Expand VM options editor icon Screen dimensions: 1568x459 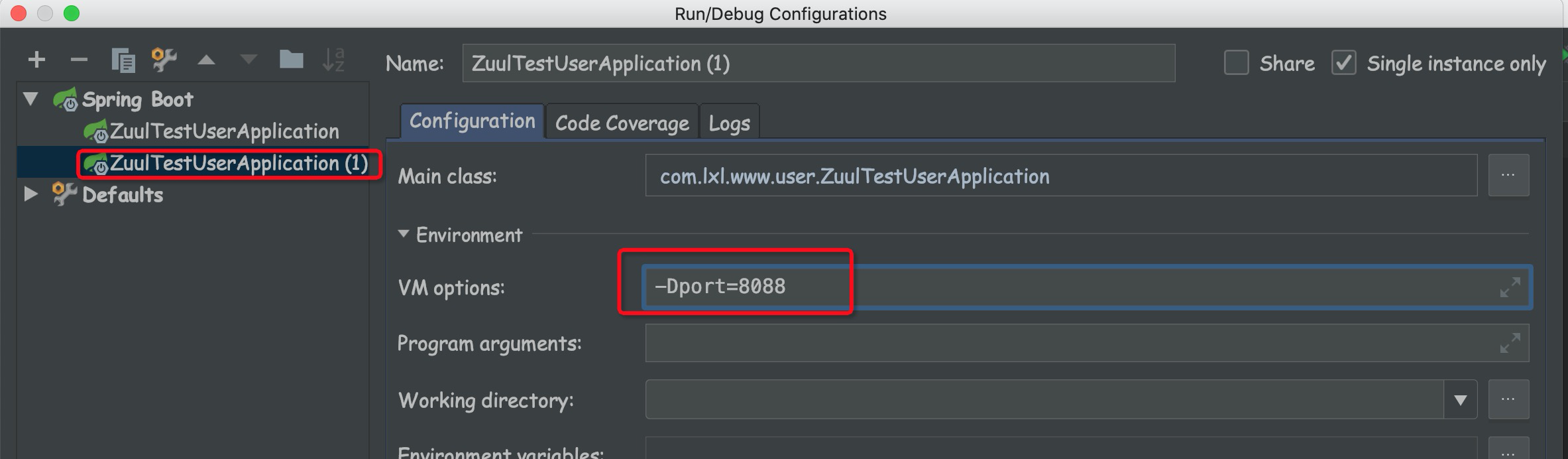1510,287
